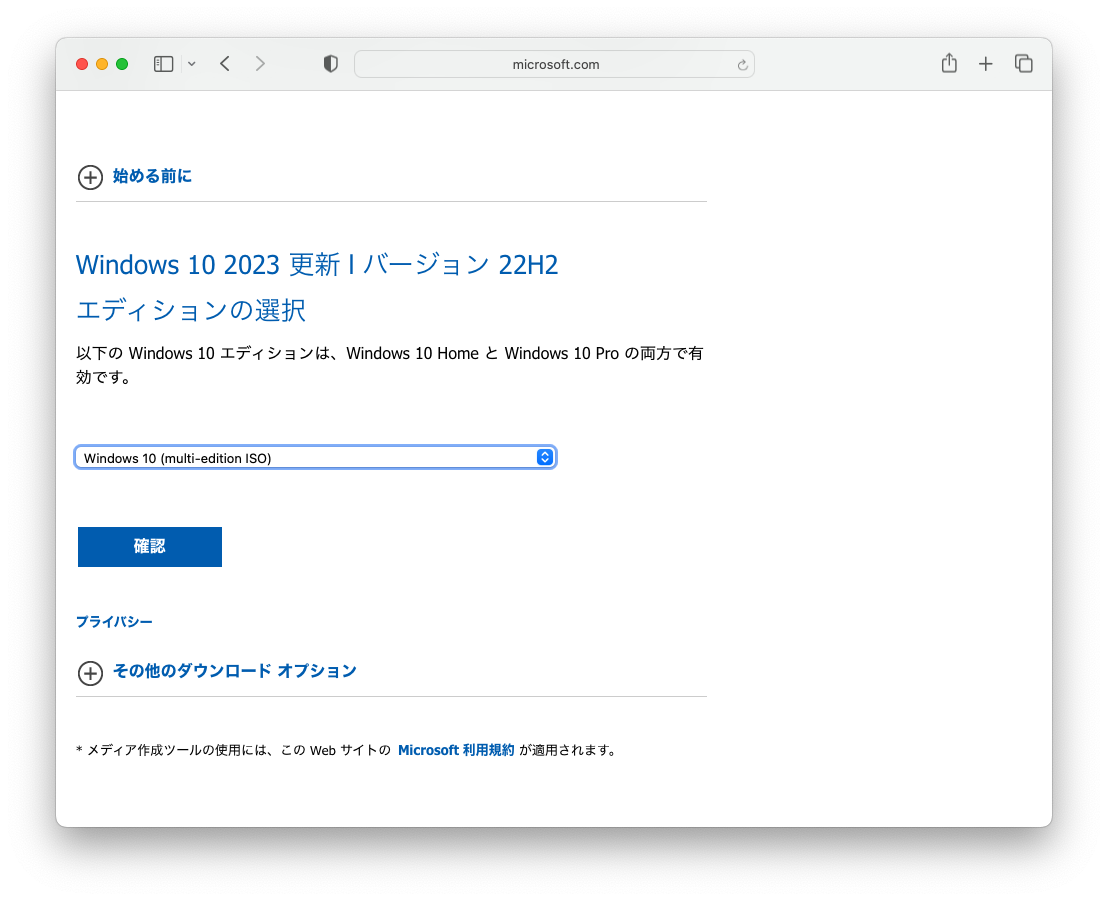Open the Windows 10 edition dropdown
1108x901 pixels.
(x=545, y=457)
